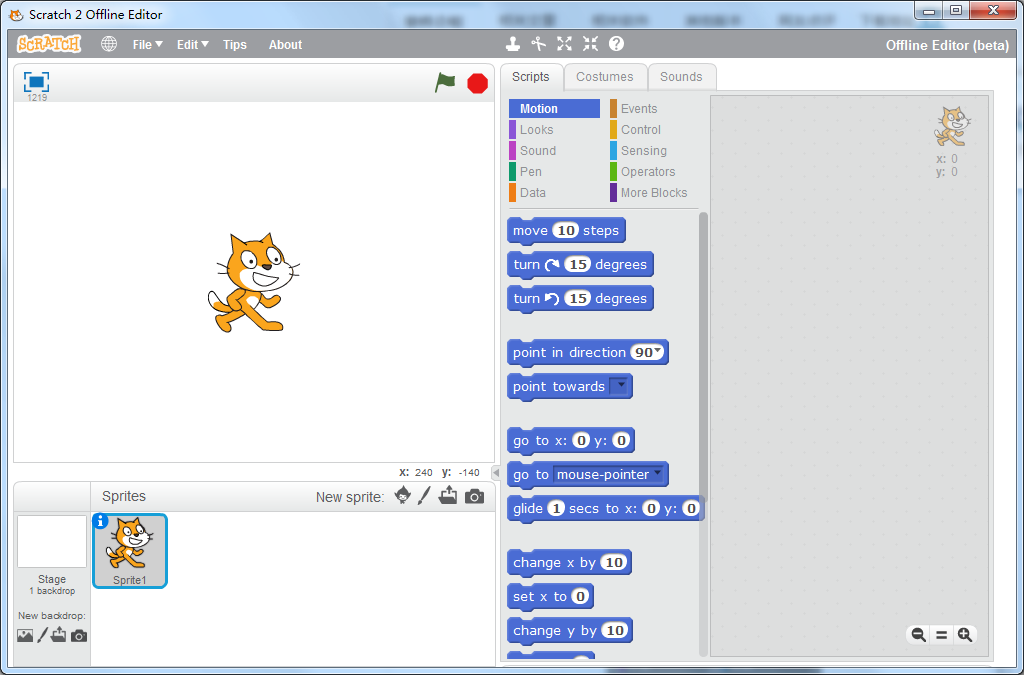Select the Data block category
Image resolution: width=1024 pixels, height=675 pixels.
(x=554, y=192)
